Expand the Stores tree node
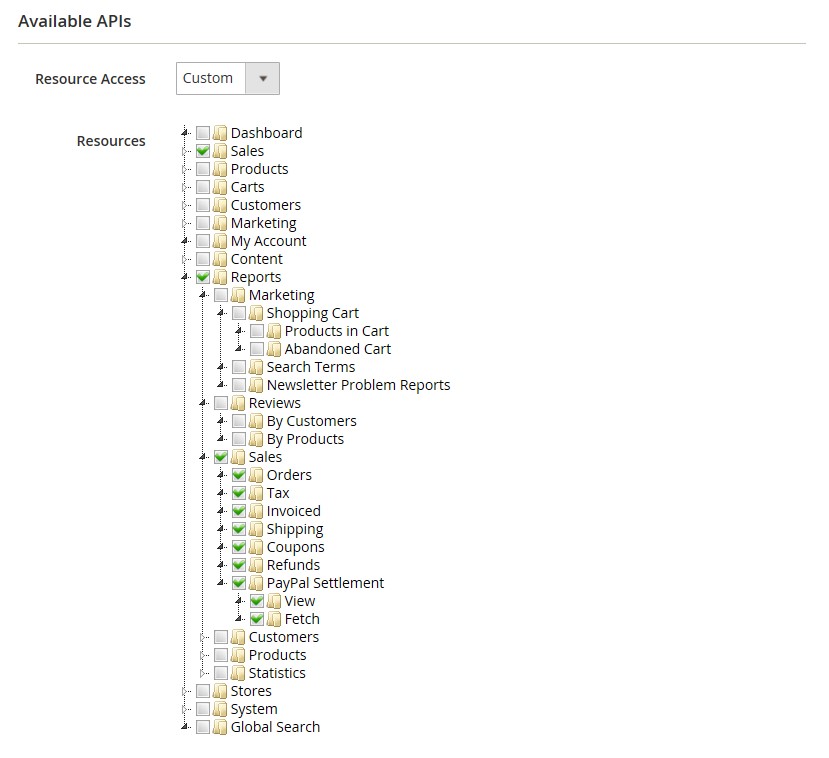 185,691
